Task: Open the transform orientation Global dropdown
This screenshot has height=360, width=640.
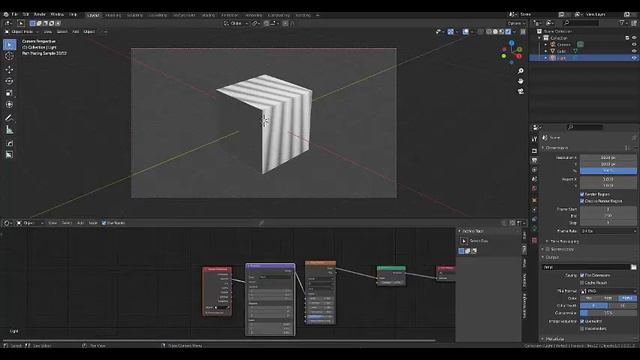Action: coord(236,23)
